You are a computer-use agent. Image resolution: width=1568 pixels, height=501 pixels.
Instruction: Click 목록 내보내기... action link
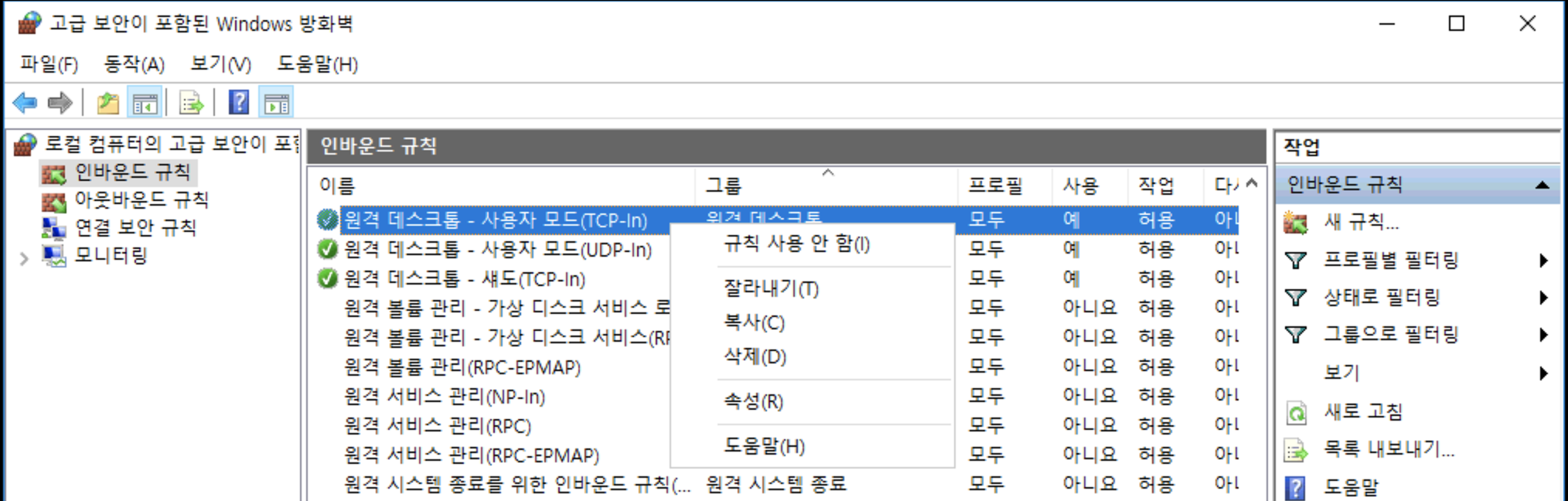point(1389,449)
